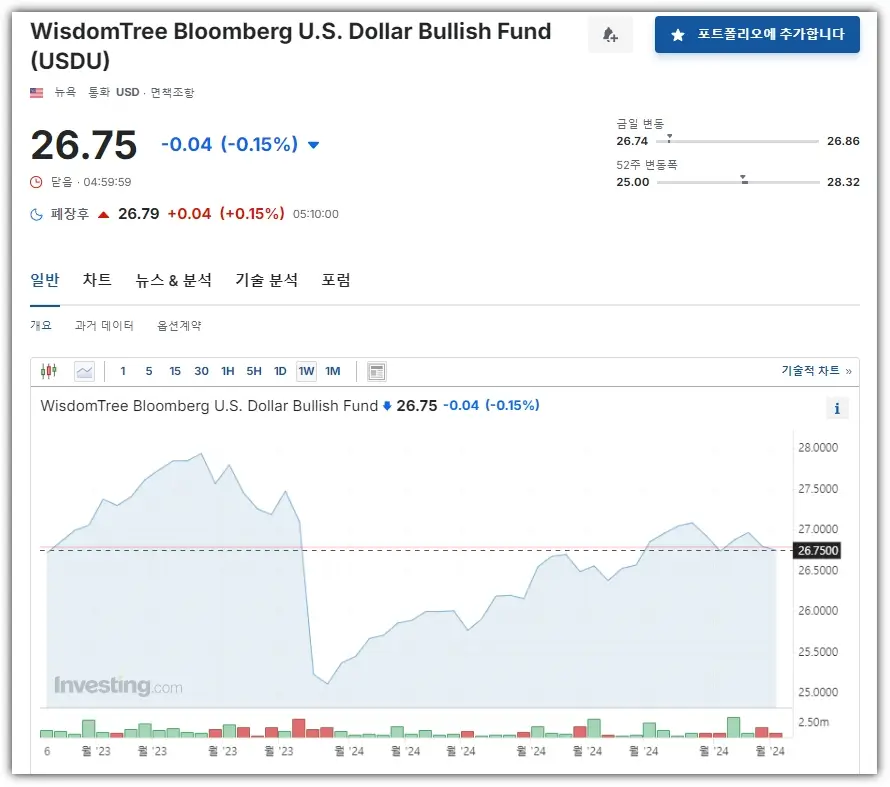The height and width of the screenshot is (787, 890).
Task: Click the blue down arrow beside -0.15%
Action: (313, 145)
